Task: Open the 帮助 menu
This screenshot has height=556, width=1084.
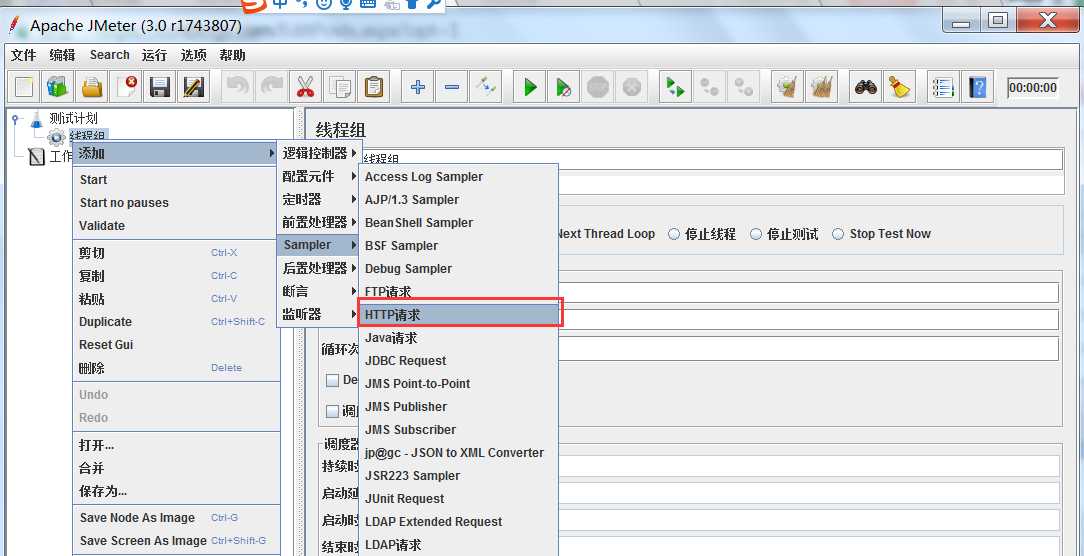Action: point(232,55)
